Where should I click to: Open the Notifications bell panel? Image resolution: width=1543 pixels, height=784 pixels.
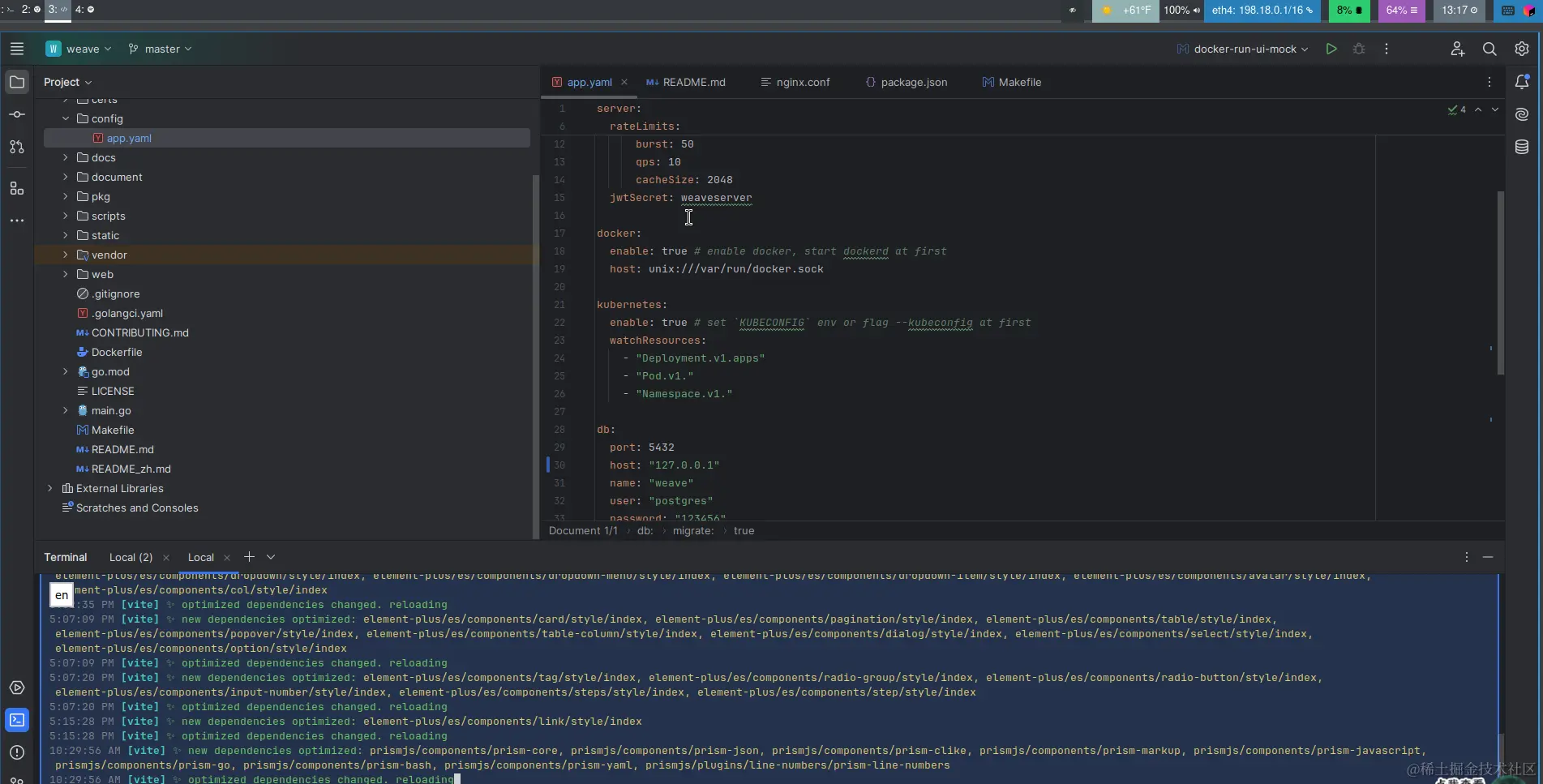coord(1522,82)
